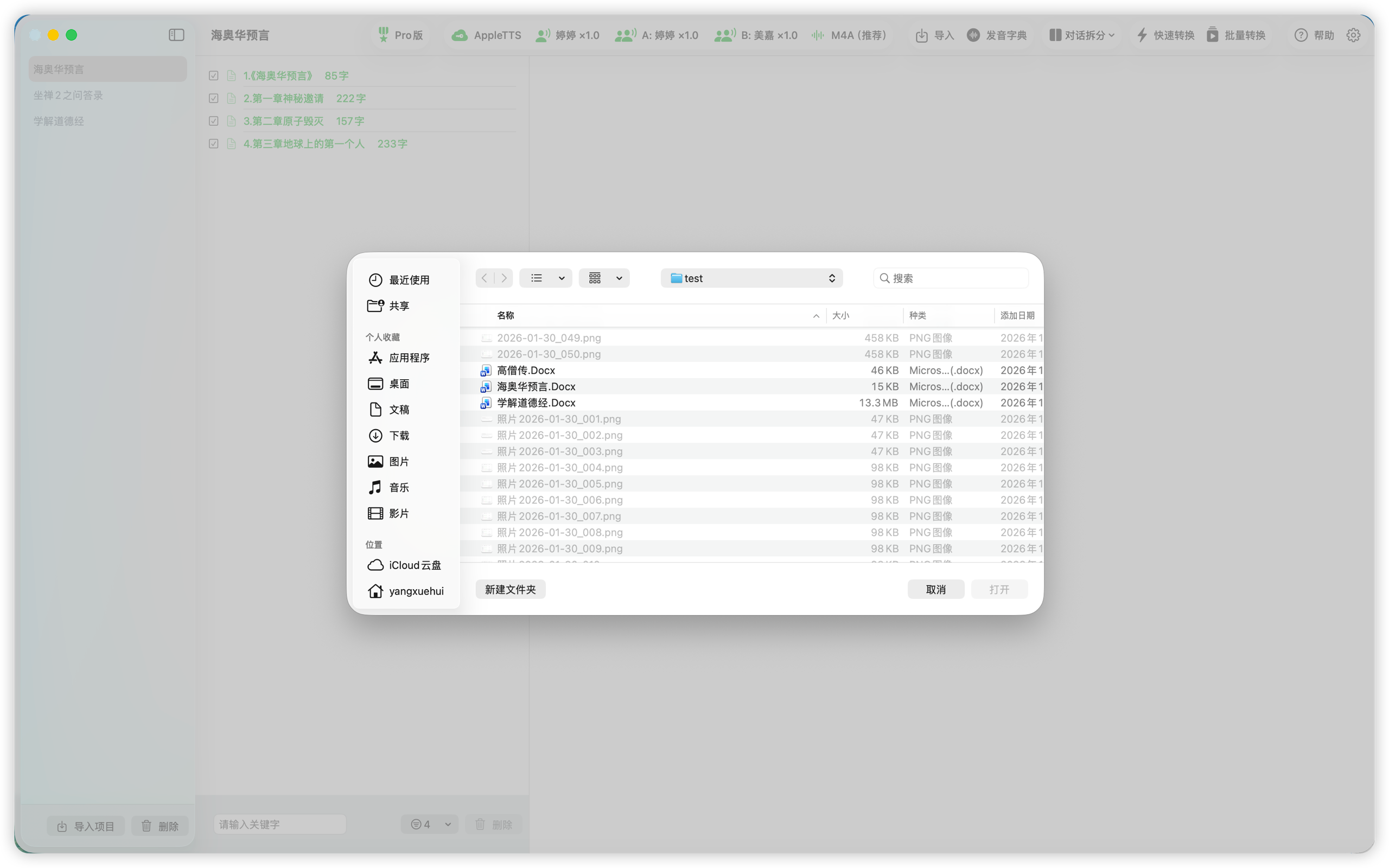
Task: Open the settings gear icon
Action: coord(1353,35)
